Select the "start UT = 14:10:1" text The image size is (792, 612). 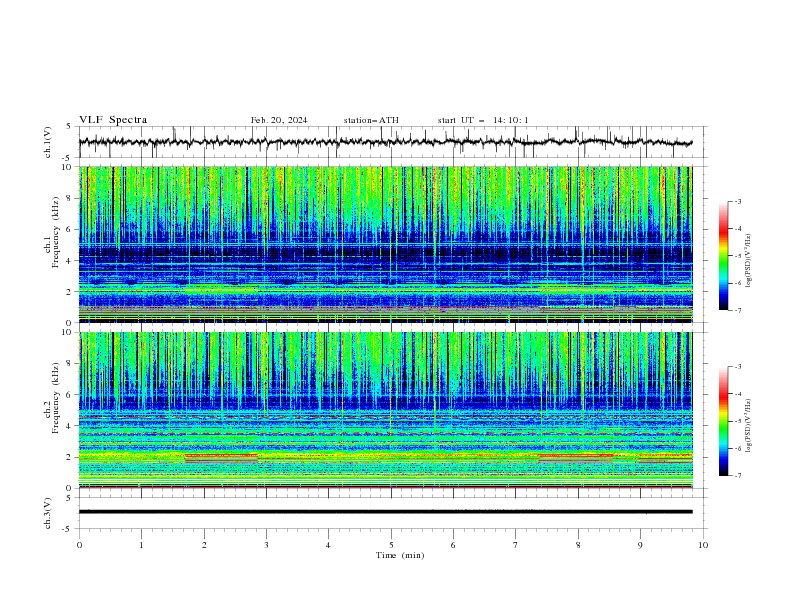[483, 120]
